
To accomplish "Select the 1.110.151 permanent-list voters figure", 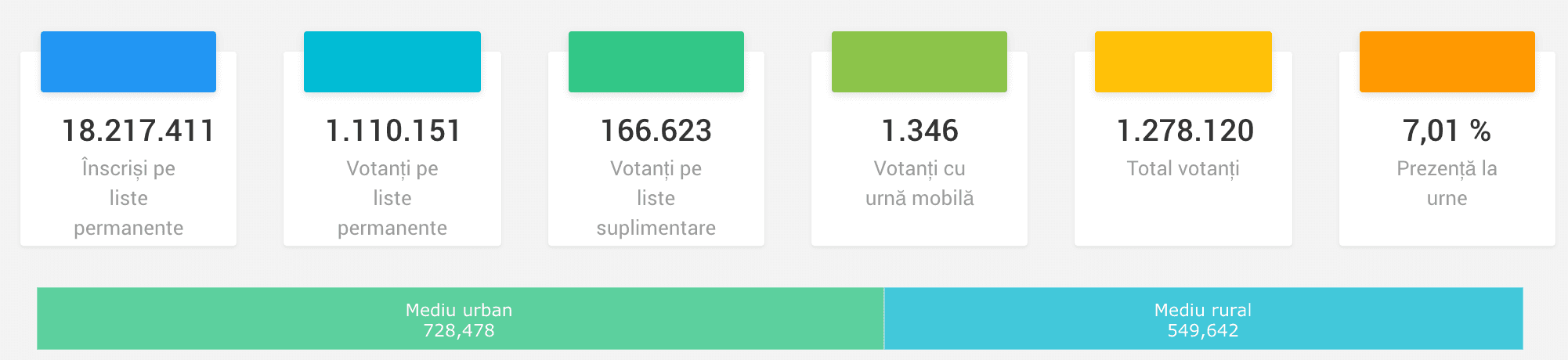I will (393, 131).
